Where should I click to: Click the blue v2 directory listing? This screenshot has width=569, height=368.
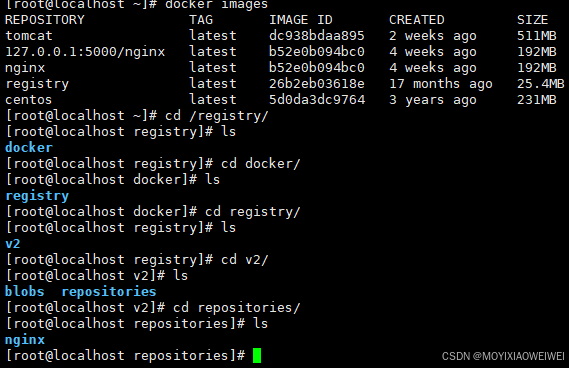point(13,243)
